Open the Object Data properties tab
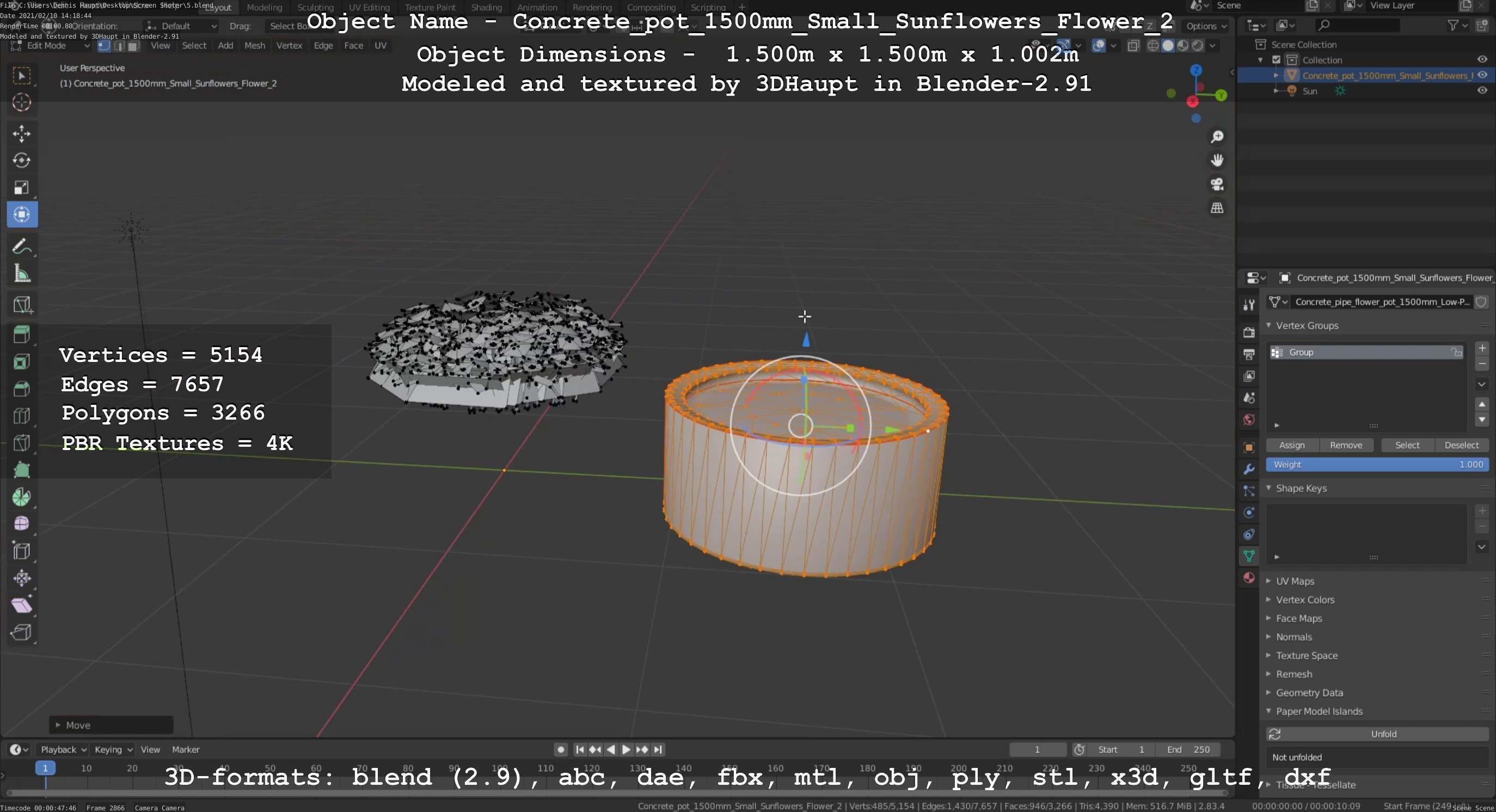Image resolution: width=1496 pixels, height=812 pixels. tap(1249, 556)
